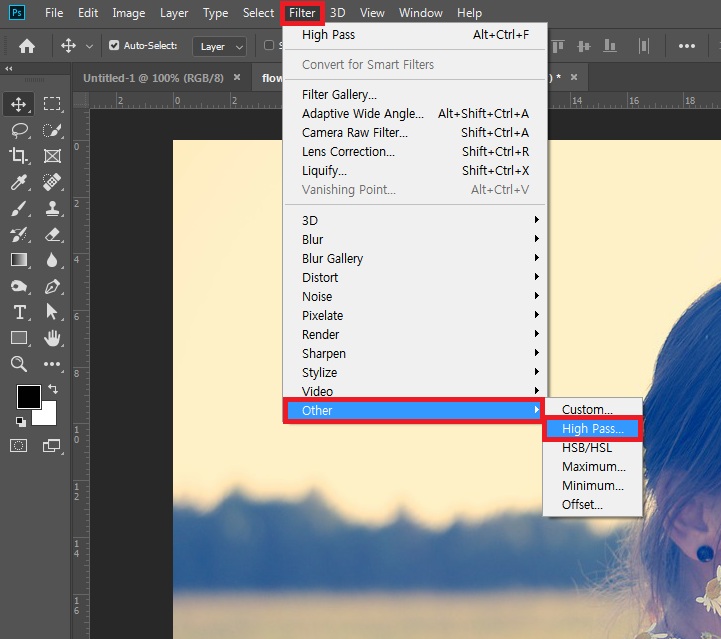Select the Eyedropper tool
This screenshot has height=639, width=721.
[x=19, y=182]
